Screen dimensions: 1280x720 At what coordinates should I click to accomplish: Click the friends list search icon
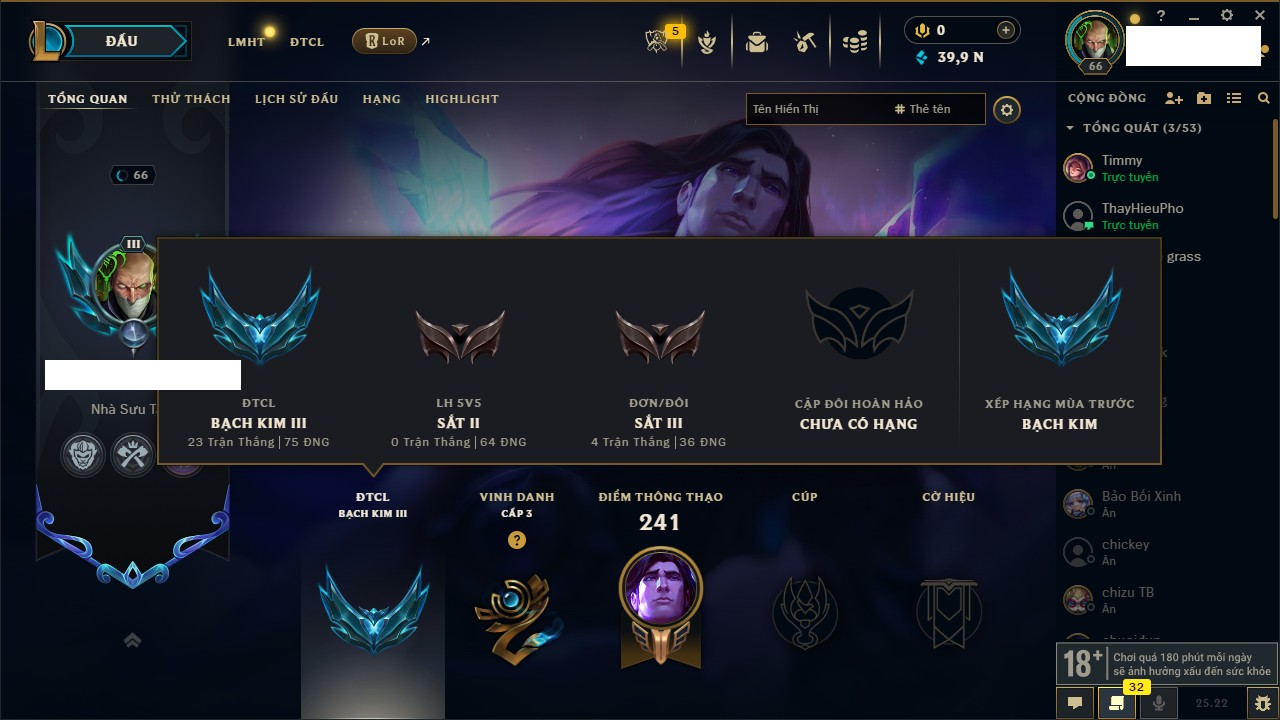pos(1264,98)
